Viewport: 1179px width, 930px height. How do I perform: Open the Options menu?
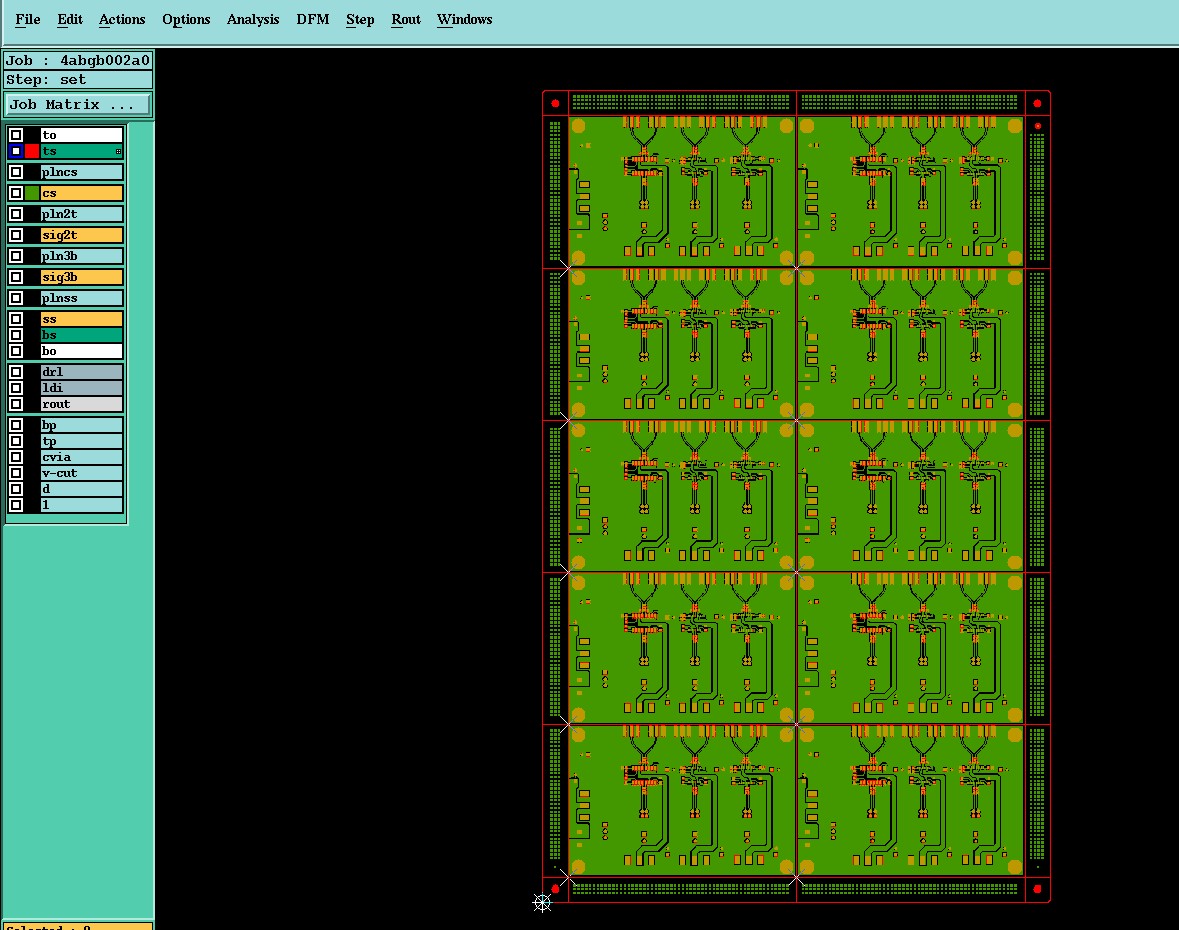pos(186,20)
